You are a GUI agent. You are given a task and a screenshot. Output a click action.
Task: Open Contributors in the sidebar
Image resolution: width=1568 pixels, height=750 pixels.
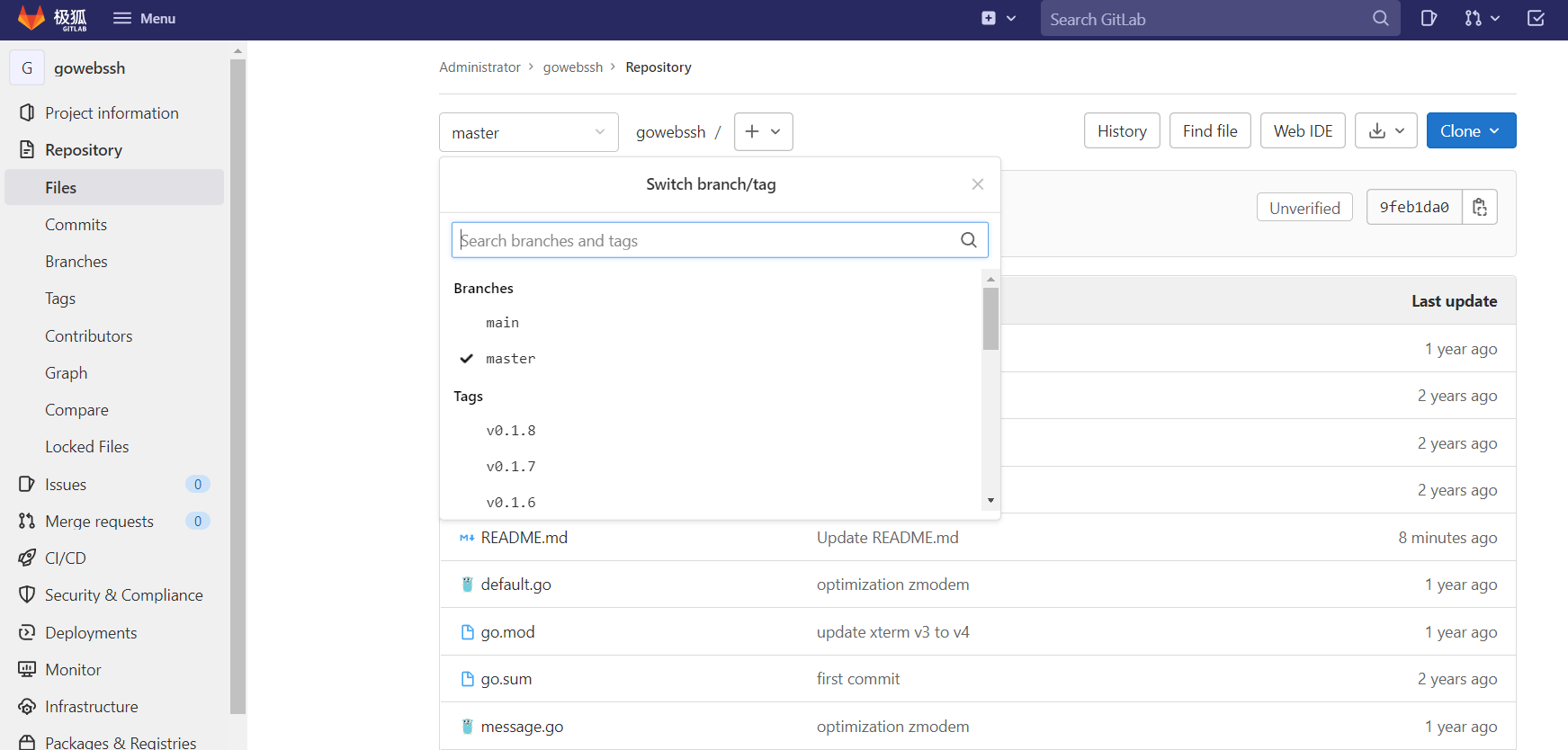89,335
